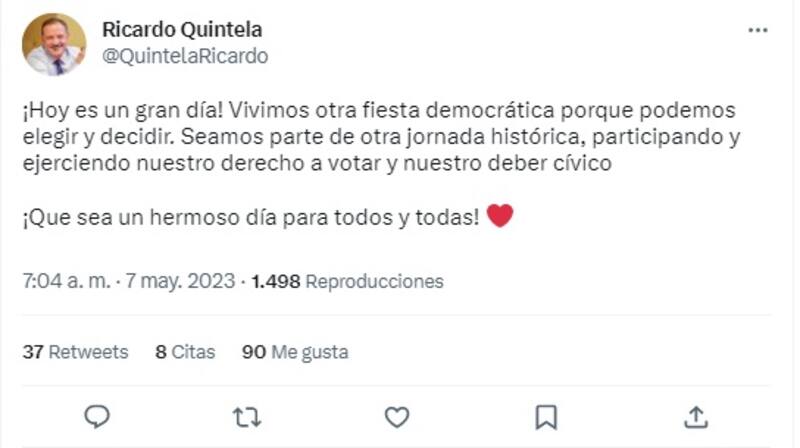Open the more options ellipsis menu

pyautogui.click(x=758, y=31)
